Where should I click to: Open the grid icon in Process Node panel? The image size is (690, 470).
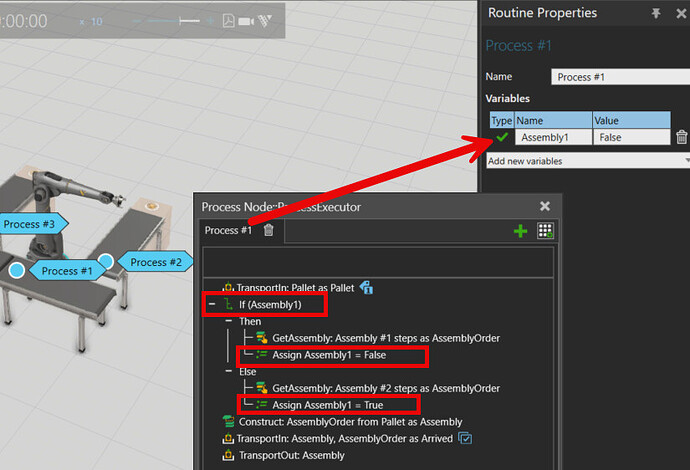tap(545, 231)
